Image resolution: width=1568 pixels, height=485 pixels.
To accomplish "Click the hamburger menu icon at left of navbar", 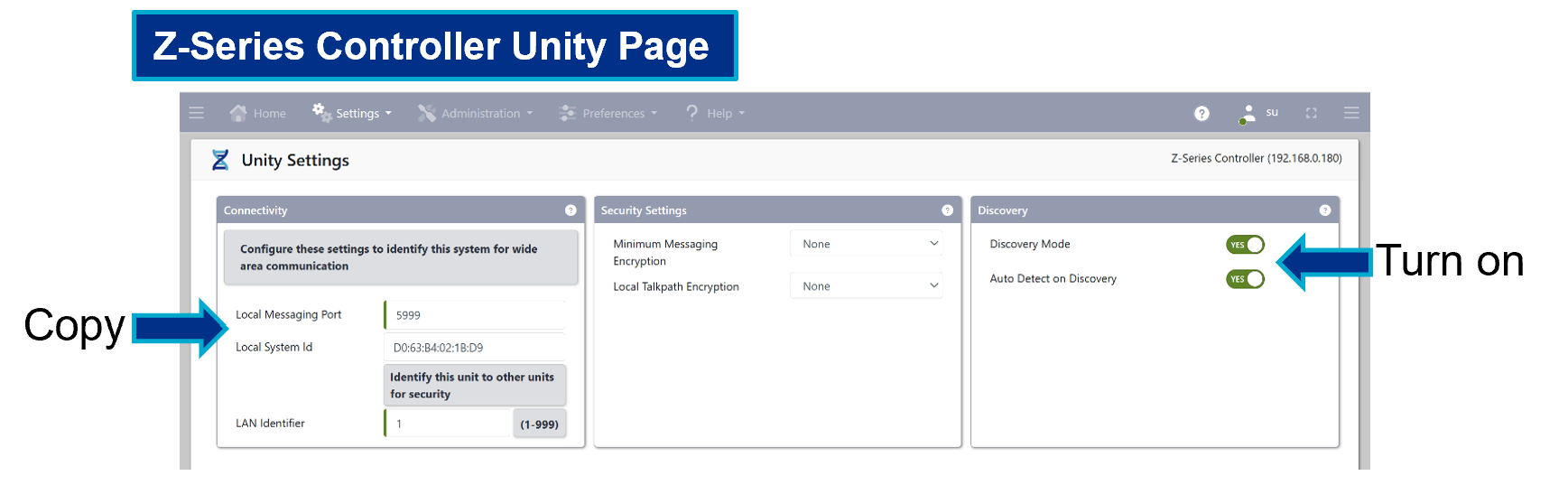I will [196, 113].
